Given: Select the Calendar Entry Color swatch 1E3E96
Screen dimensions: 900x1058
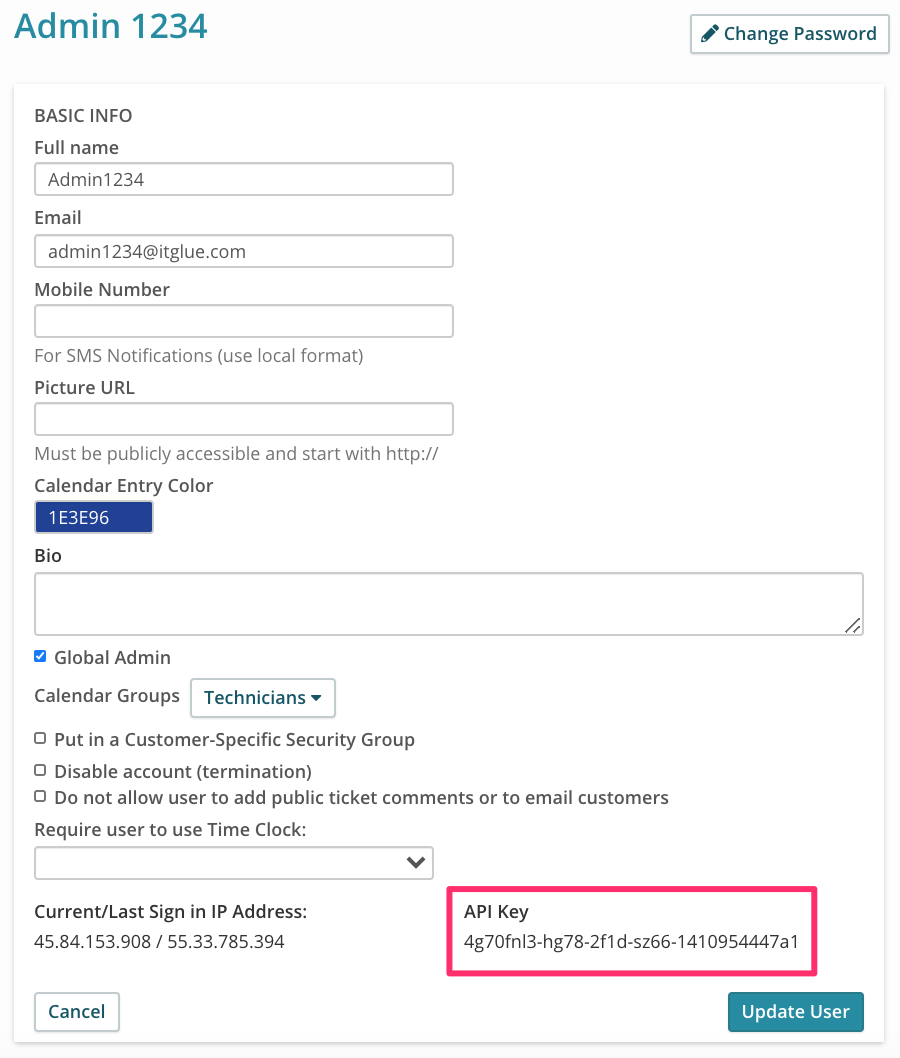Looking at the screenshot, I should point(93,517).
